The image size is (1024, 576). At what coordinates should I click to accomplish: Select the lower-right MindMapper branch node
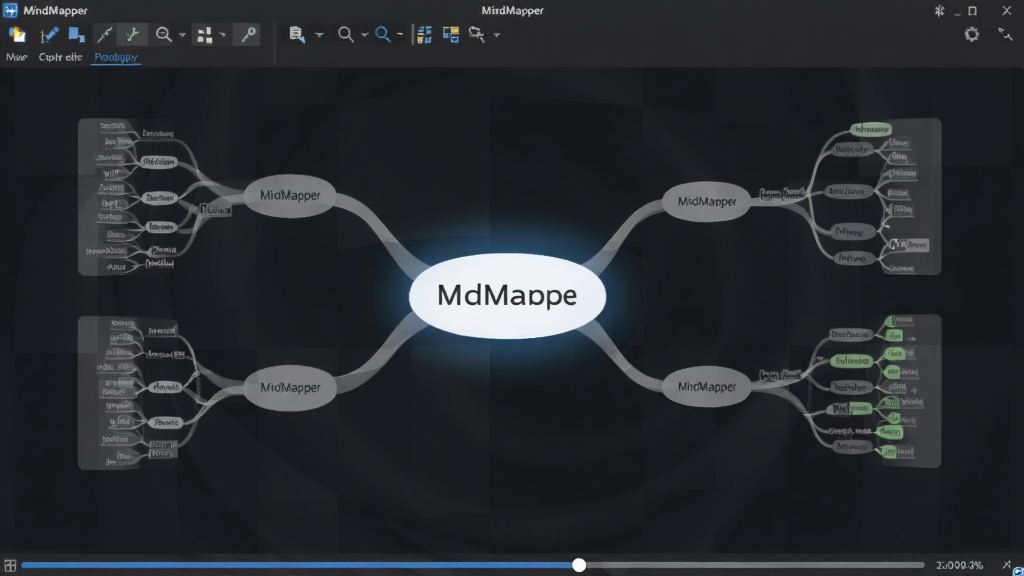(707, 387)
